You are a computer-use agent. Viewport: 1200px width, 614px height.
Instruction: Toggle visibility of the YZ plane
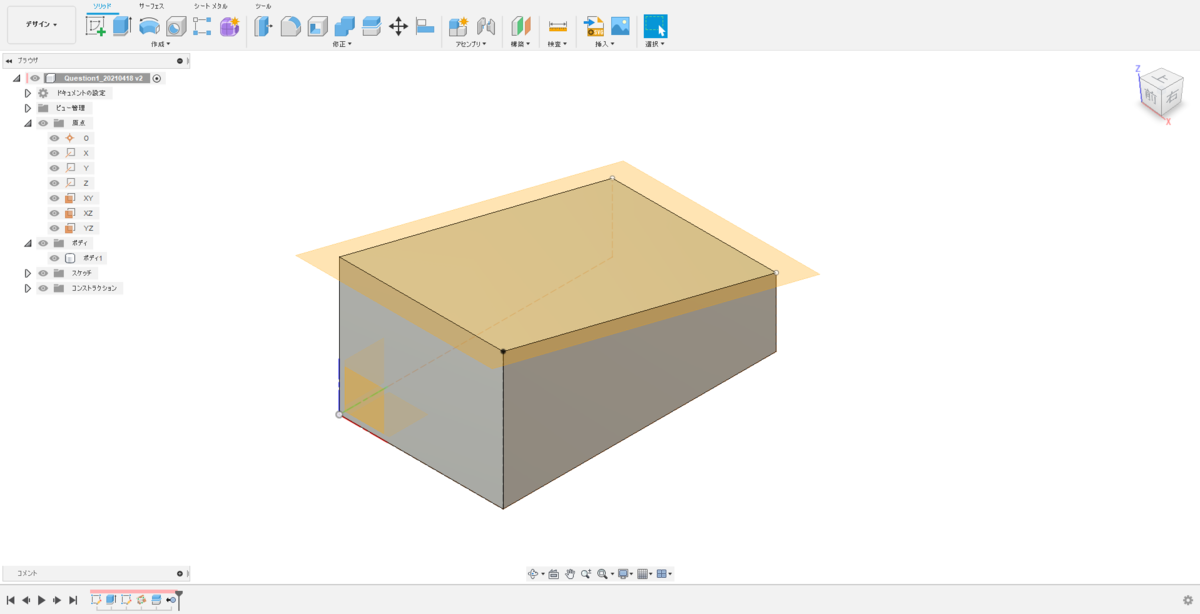click(55, 228)
